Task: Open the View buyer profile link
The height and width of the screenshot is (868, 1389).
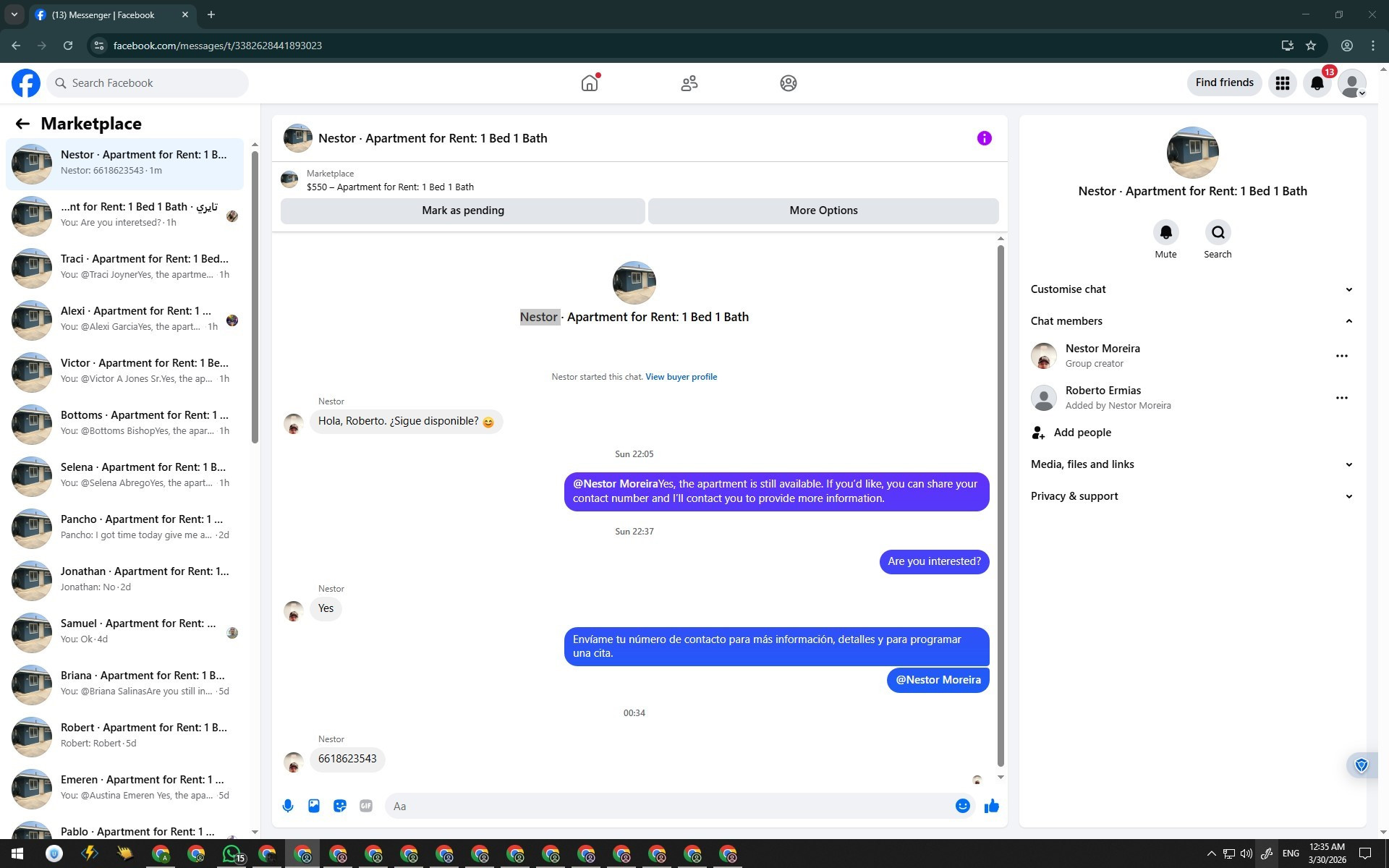Action: [x=681, y=377]
